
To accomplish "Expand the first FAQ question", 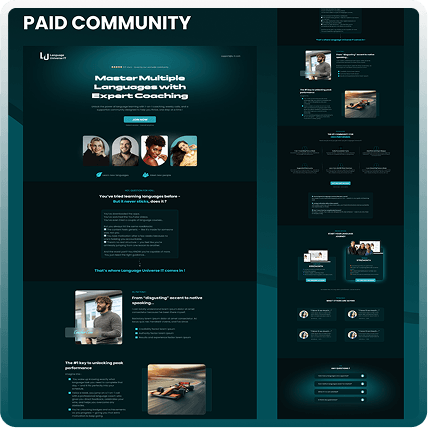I will click(340, 376).
